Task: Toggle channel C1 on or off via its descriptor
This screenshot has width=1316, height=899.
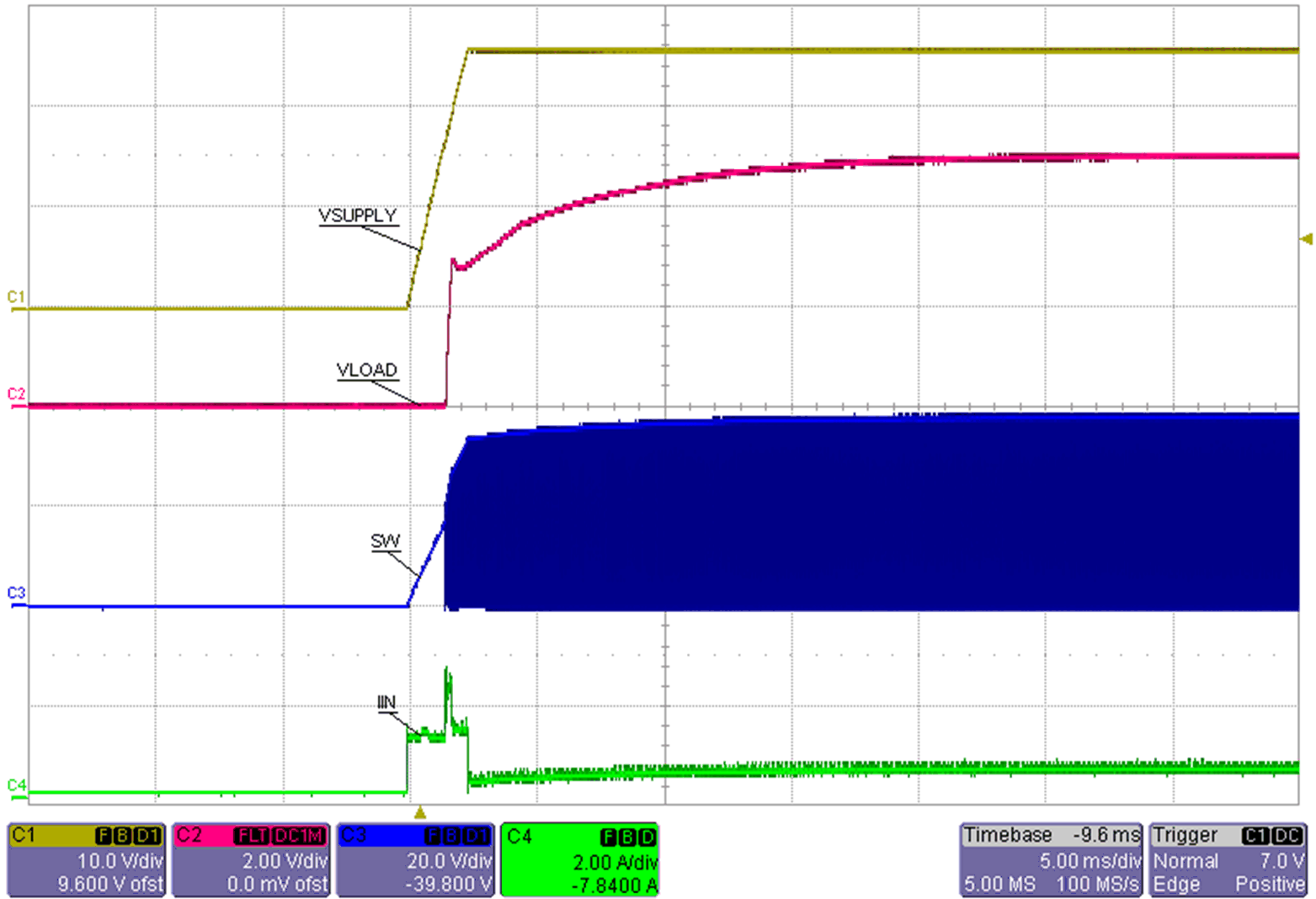Action: 24,838
